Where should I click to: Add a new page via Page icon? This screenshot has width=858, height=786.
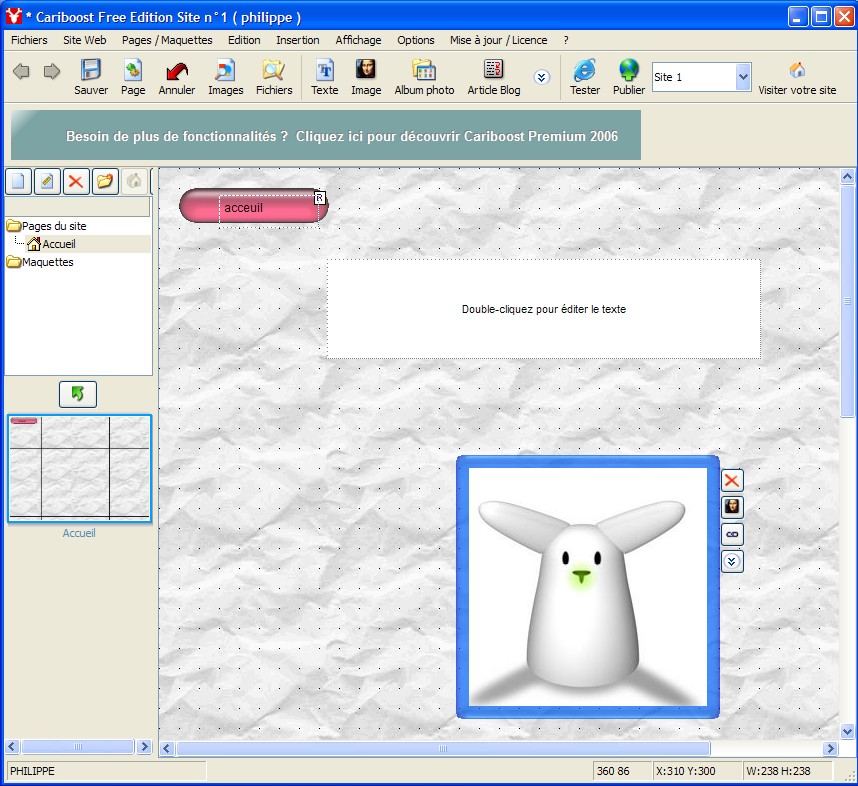tap(133, 77)
